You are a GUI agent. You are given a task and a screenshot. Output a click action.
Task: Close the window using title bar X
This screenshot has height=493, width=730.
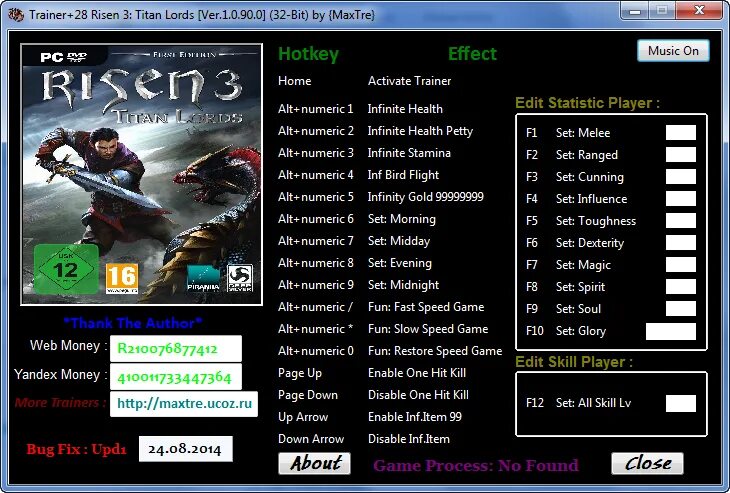click(699, 11)
